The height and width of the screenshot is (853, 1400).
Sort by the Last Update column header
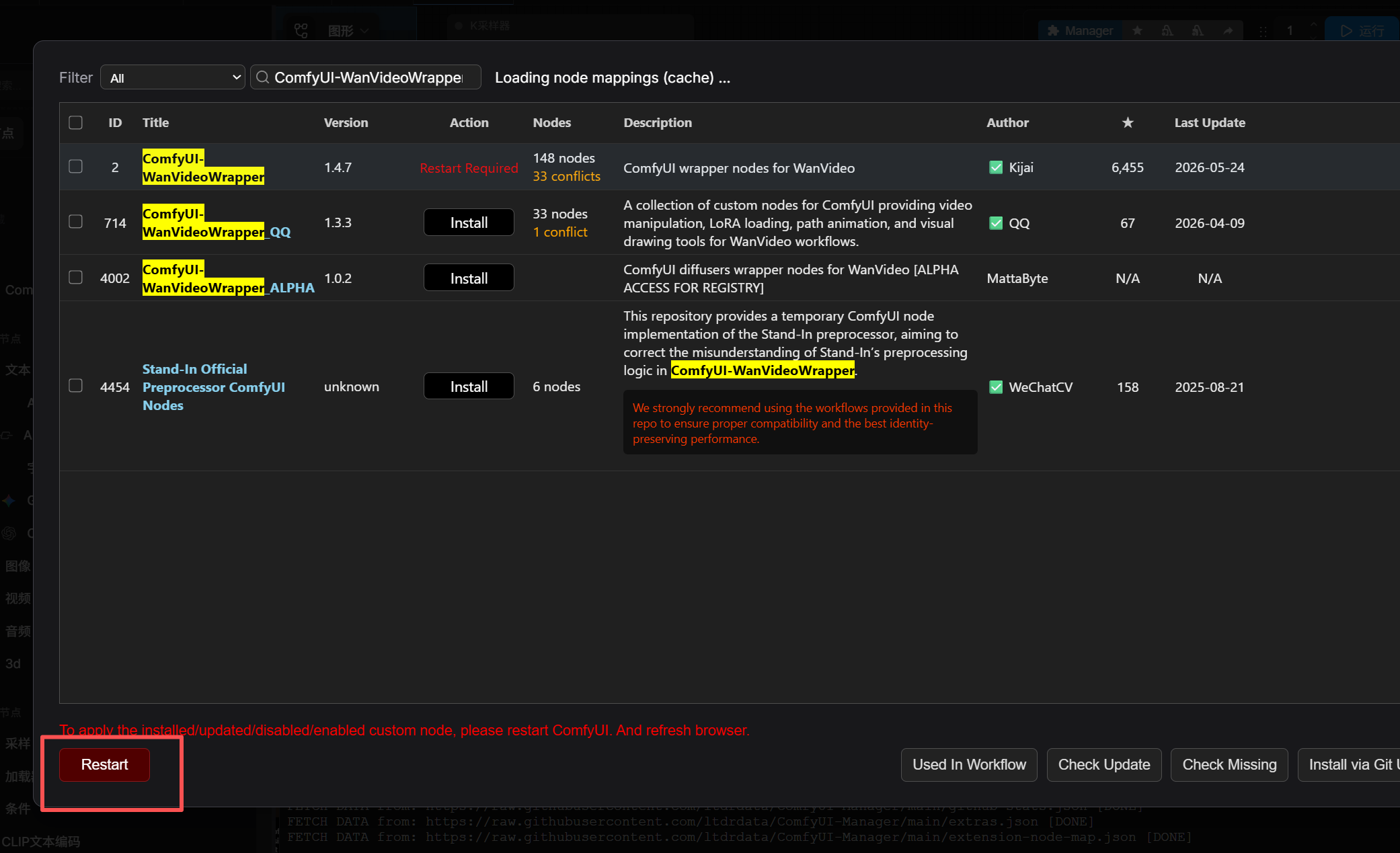(1210, 122)
